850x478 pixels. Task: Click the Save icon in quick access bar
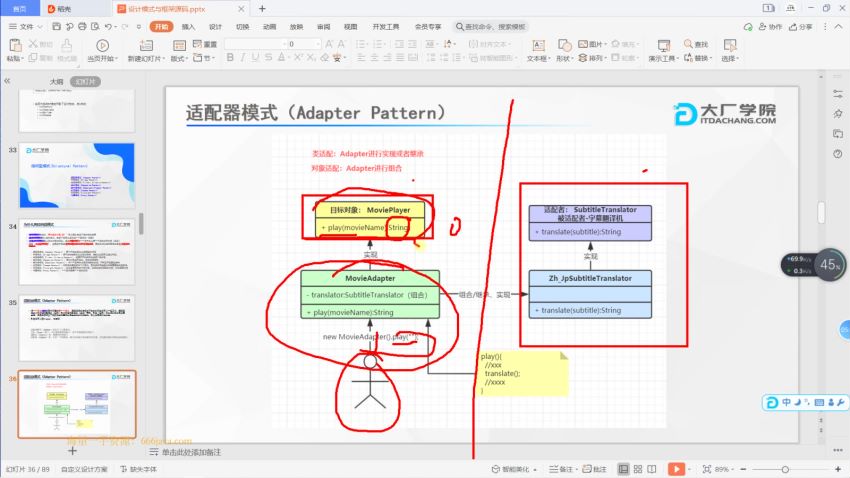click(56, 27)
